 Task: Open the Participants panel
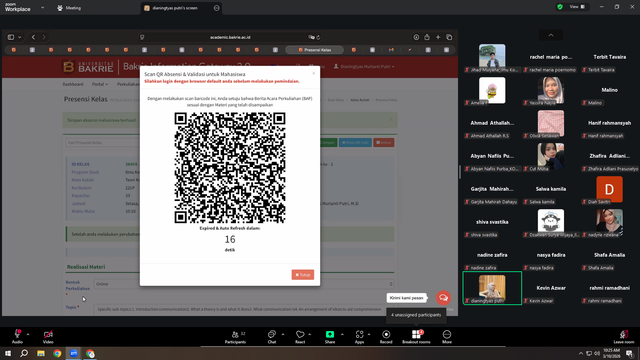[236, 337]
